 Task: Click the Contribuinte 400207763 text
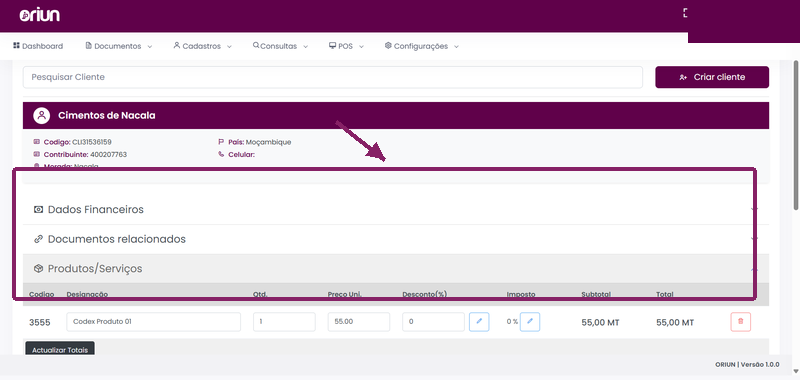[x=85, y=154]
